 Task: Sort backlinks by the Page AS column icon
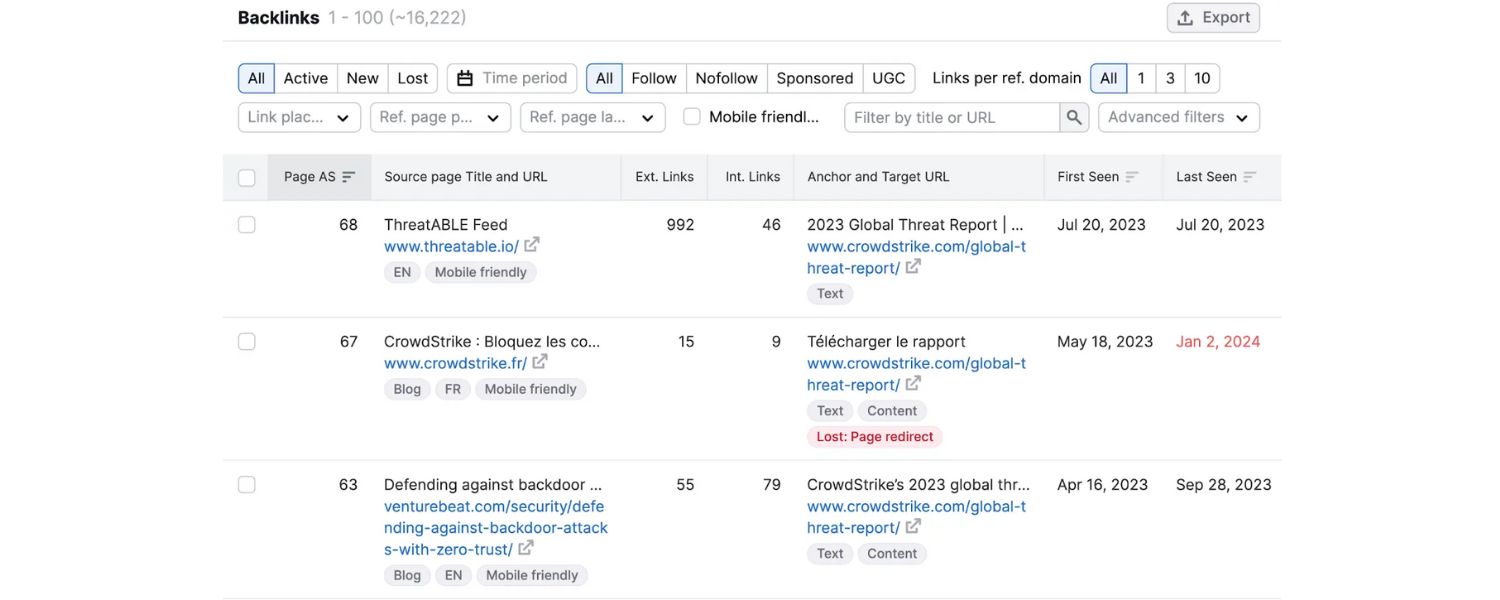pos(347,176)
